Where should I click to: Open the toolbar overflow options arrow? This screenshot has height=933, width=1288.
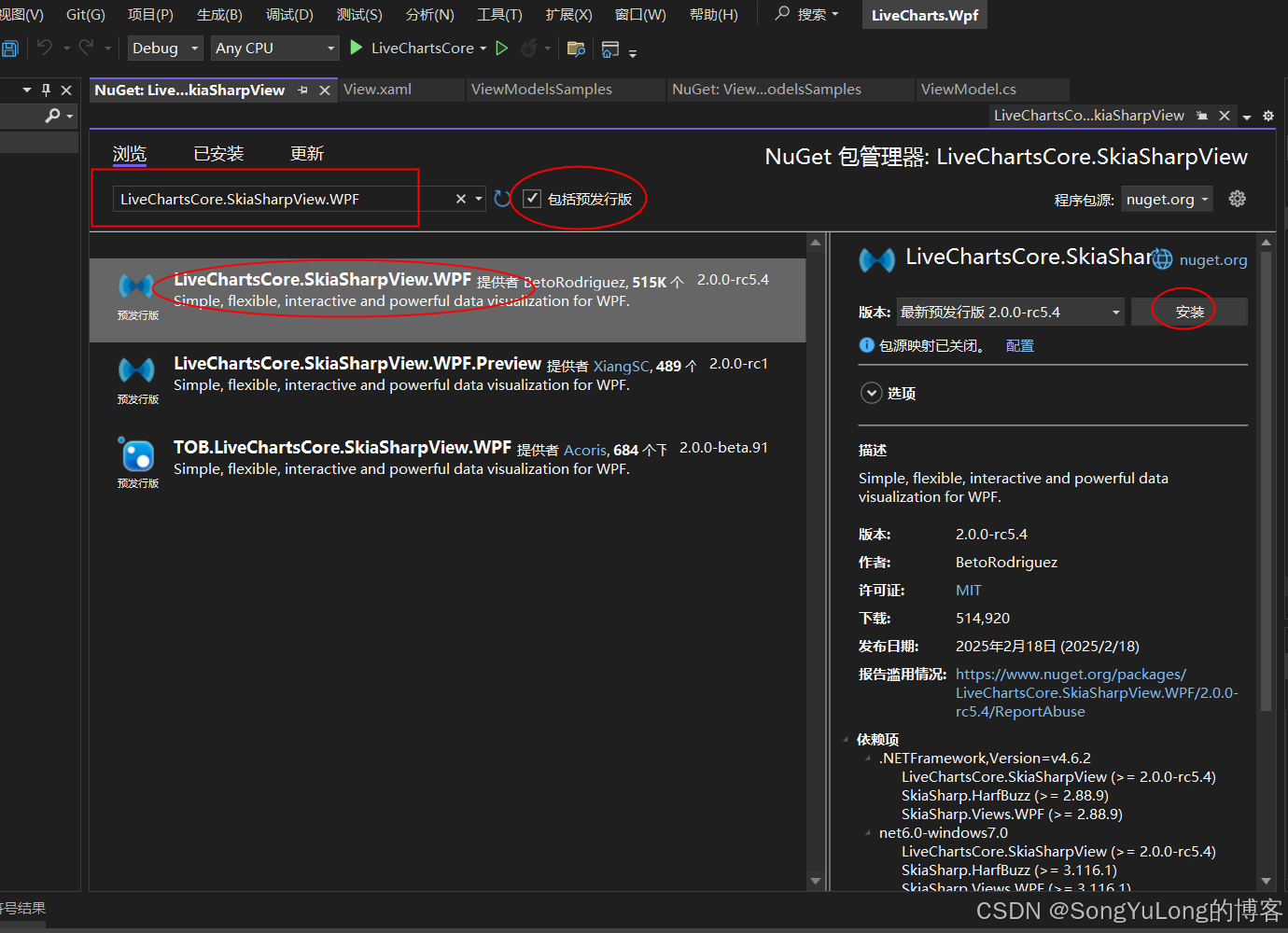click(633, 53)
